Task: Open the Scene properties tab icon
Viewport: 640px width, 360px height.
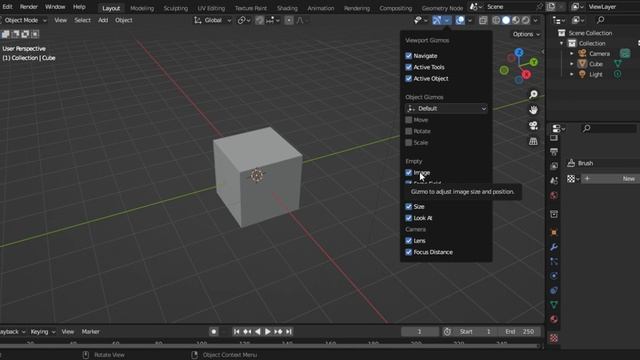Action: [x=554, y=180]
